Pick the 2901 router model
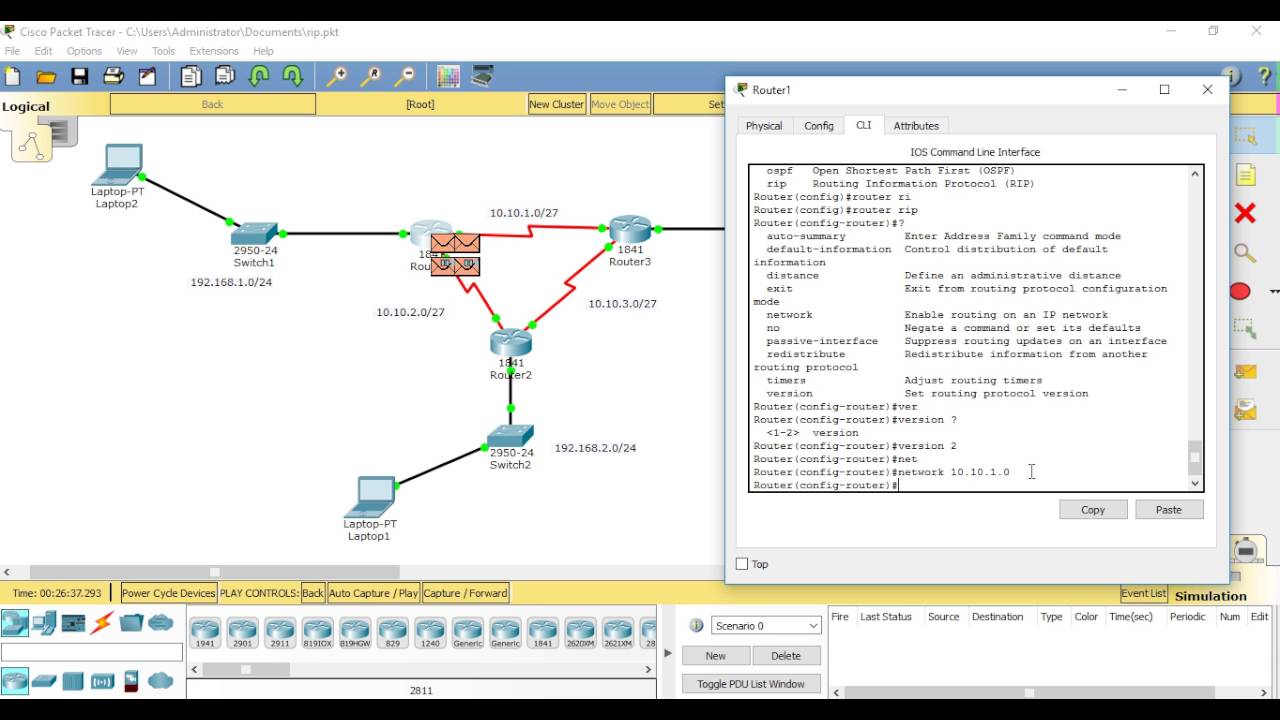Viewport: 1280px width, 720px height. point(243,633)
